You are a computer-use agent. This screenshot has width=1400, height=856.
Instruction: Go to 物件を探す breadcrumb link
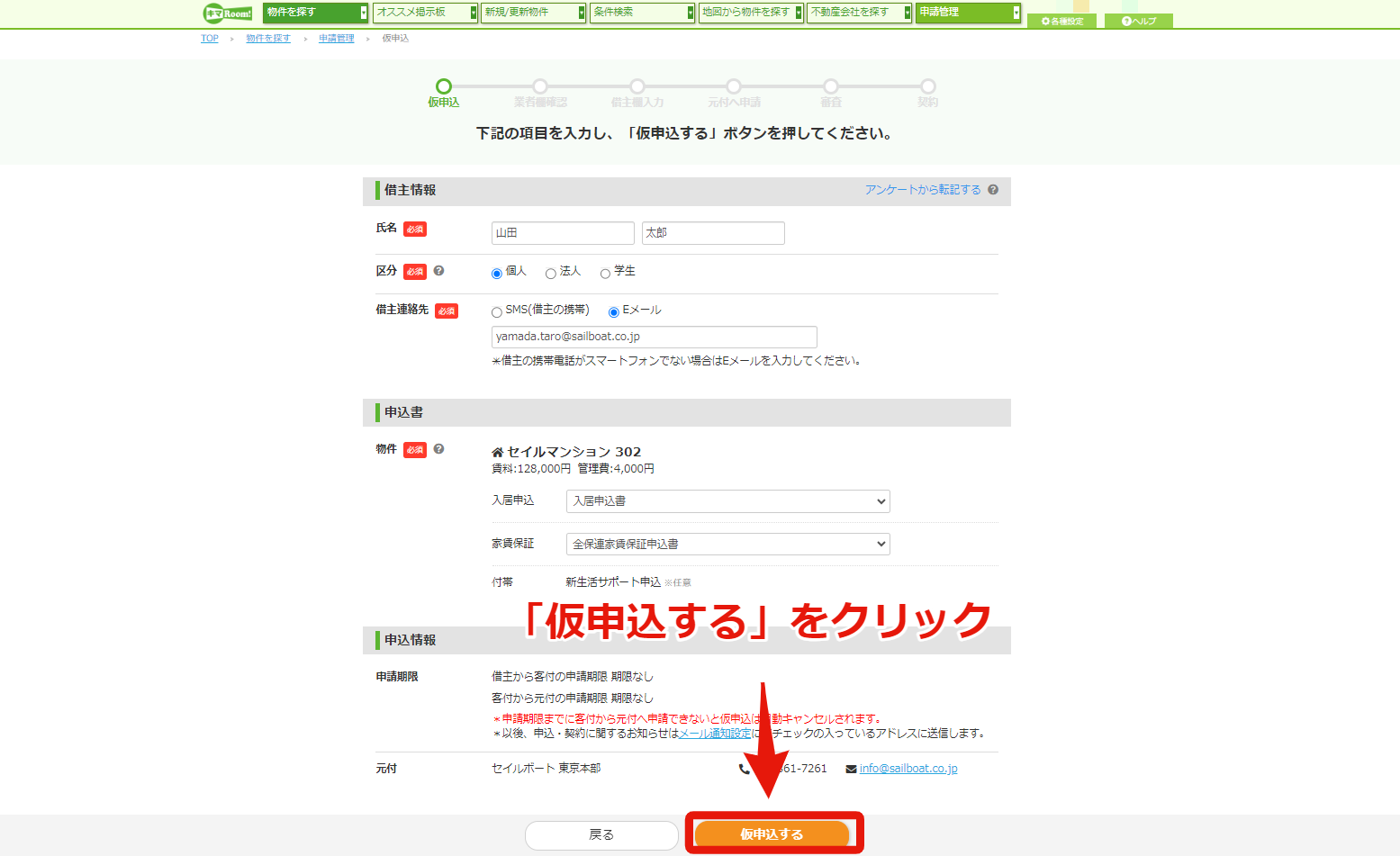point(268,39)
